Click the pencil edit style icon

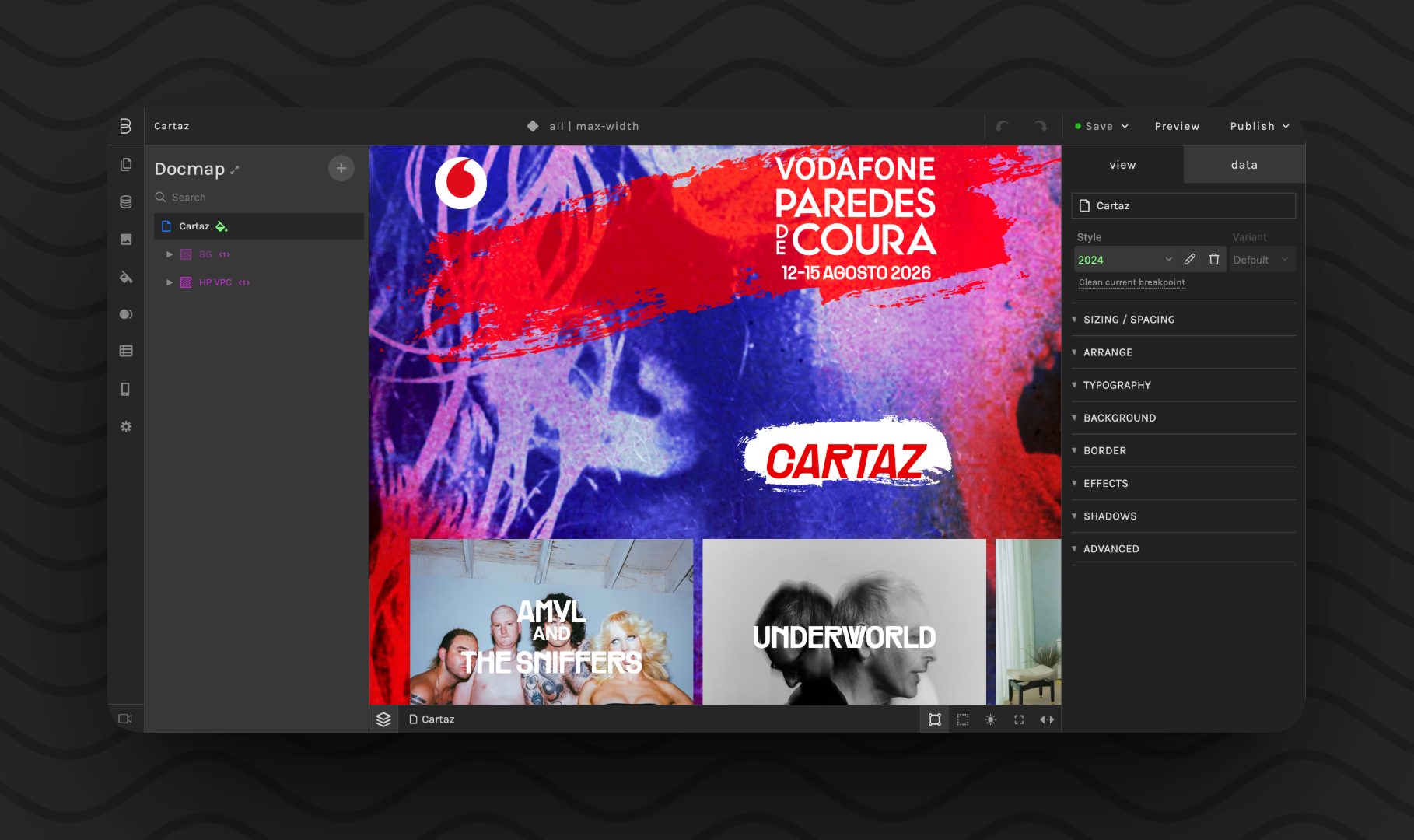point(1189,260)
